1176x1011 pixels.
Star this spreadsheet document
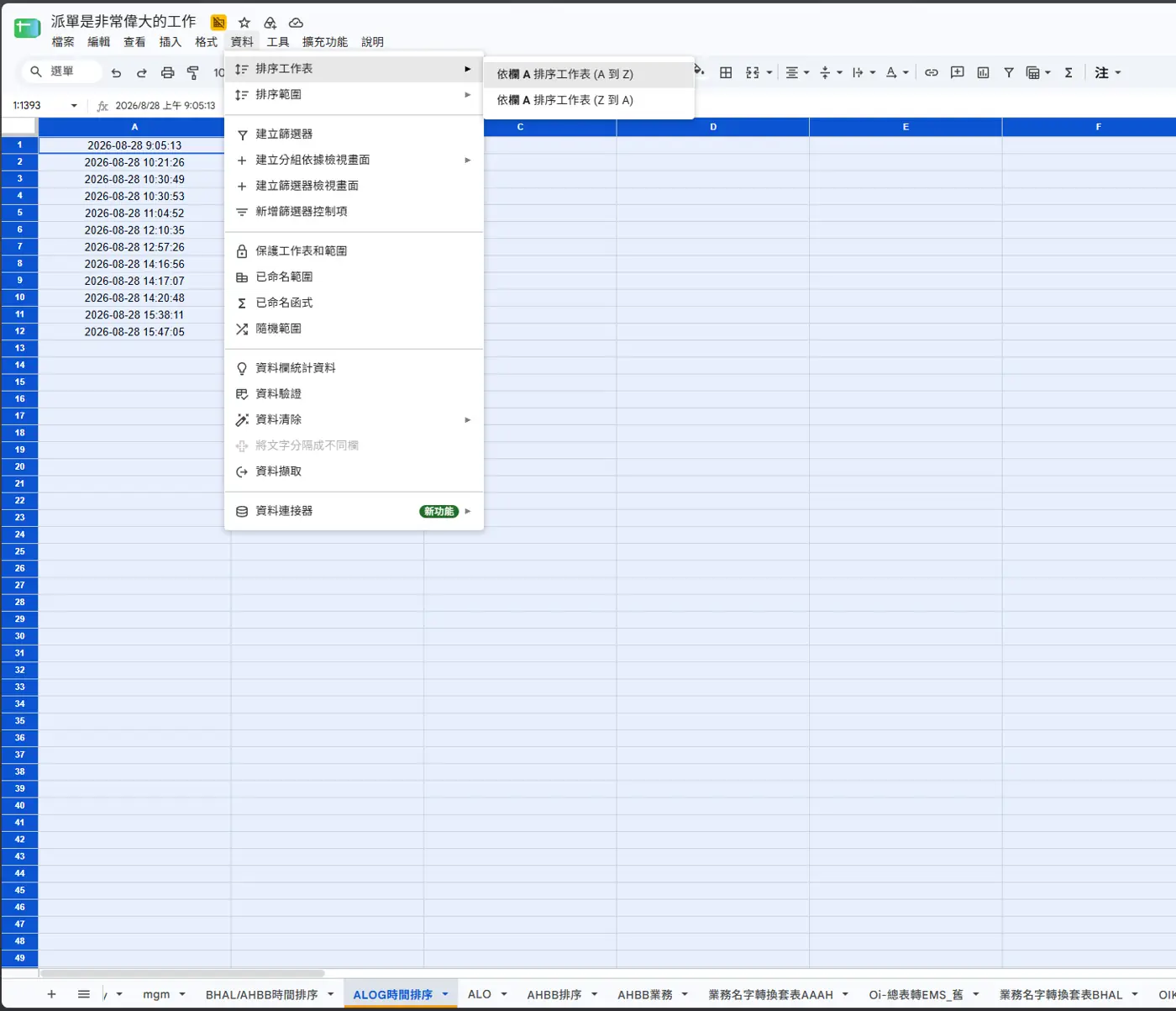point(244,23)
